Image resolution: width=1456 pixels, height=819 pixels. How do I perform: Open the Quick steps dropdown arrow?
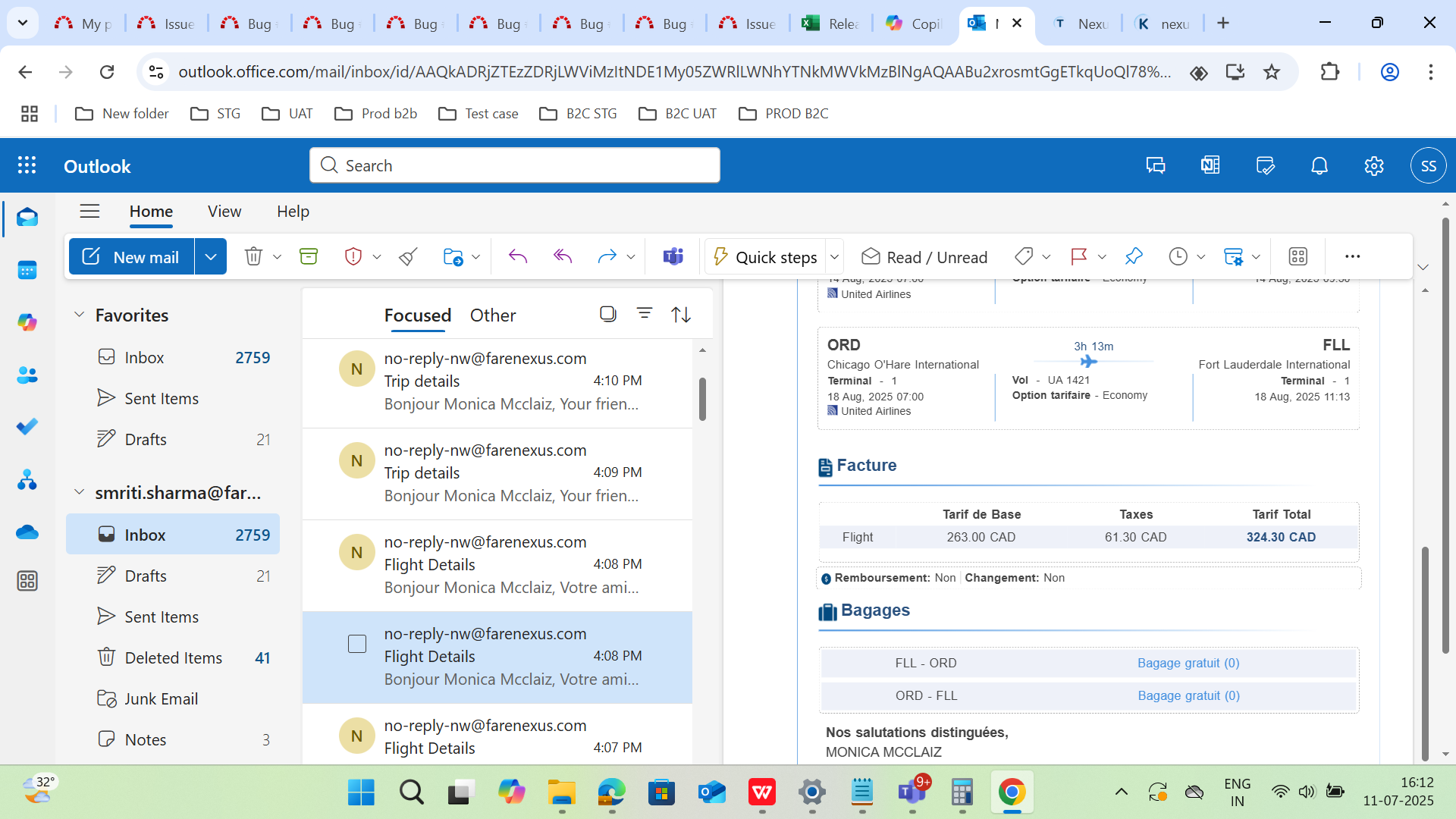834,257
